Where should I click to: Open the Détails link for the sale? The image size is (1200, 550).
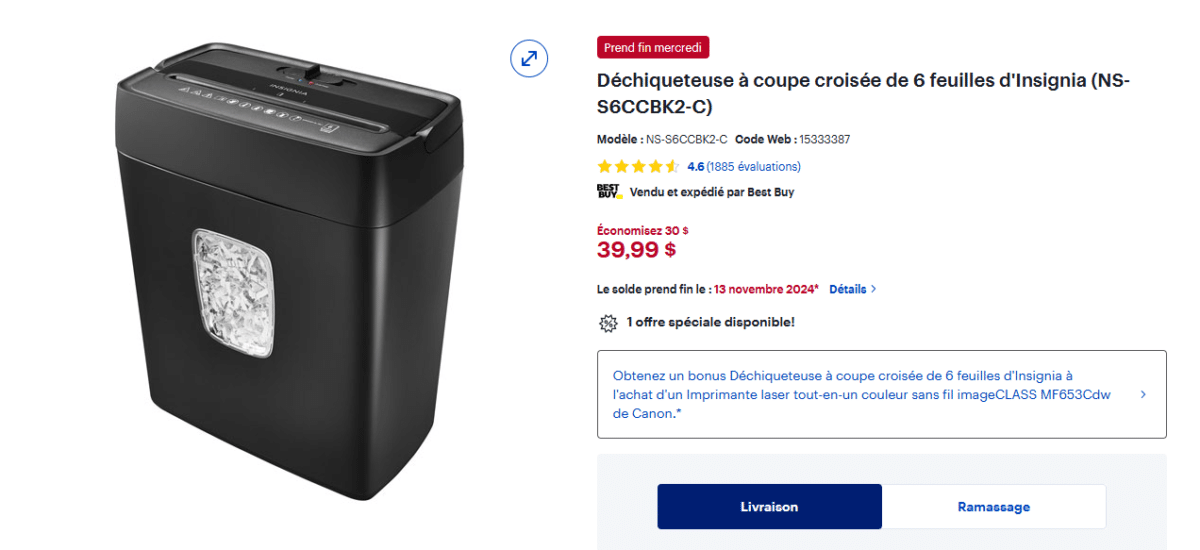[x=847, y=289]
